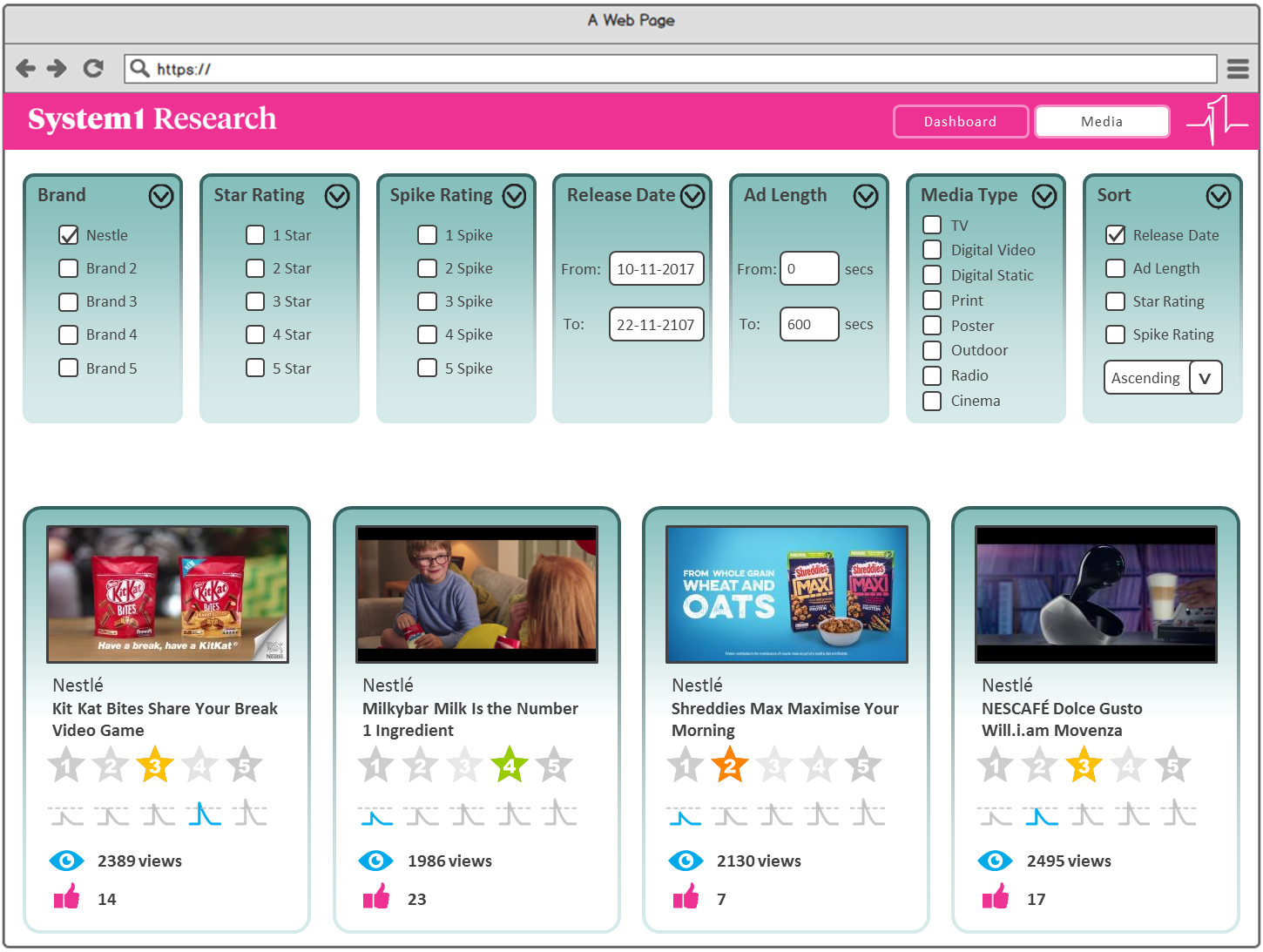Click the browser URL address field
The width and height of the screenshot is (1263, 952).
[x=671, y=68]
